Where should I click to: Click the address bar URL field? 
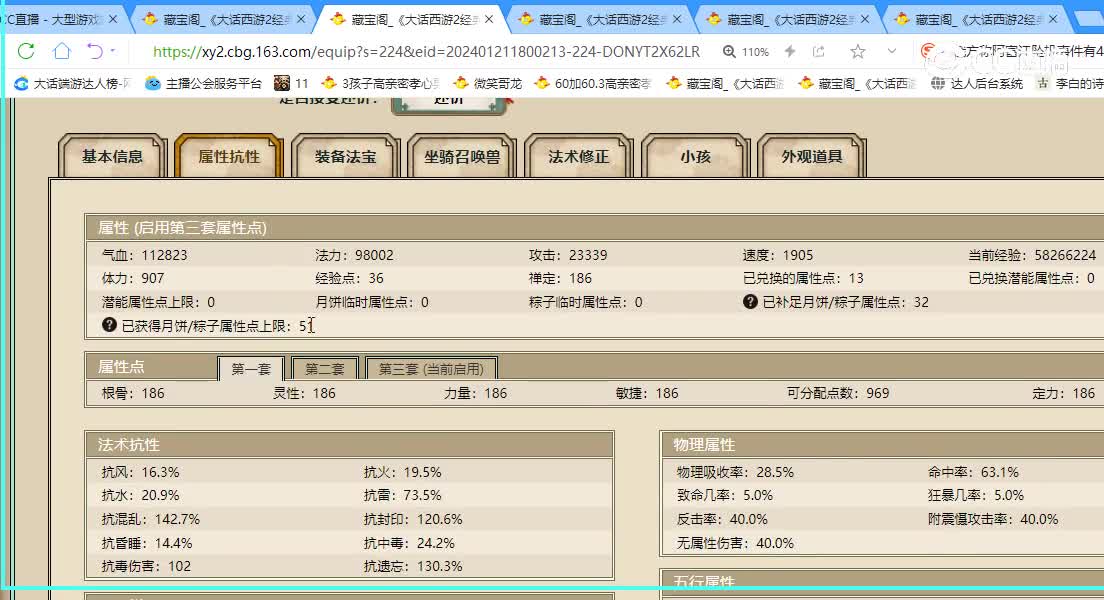click(427, 51)
